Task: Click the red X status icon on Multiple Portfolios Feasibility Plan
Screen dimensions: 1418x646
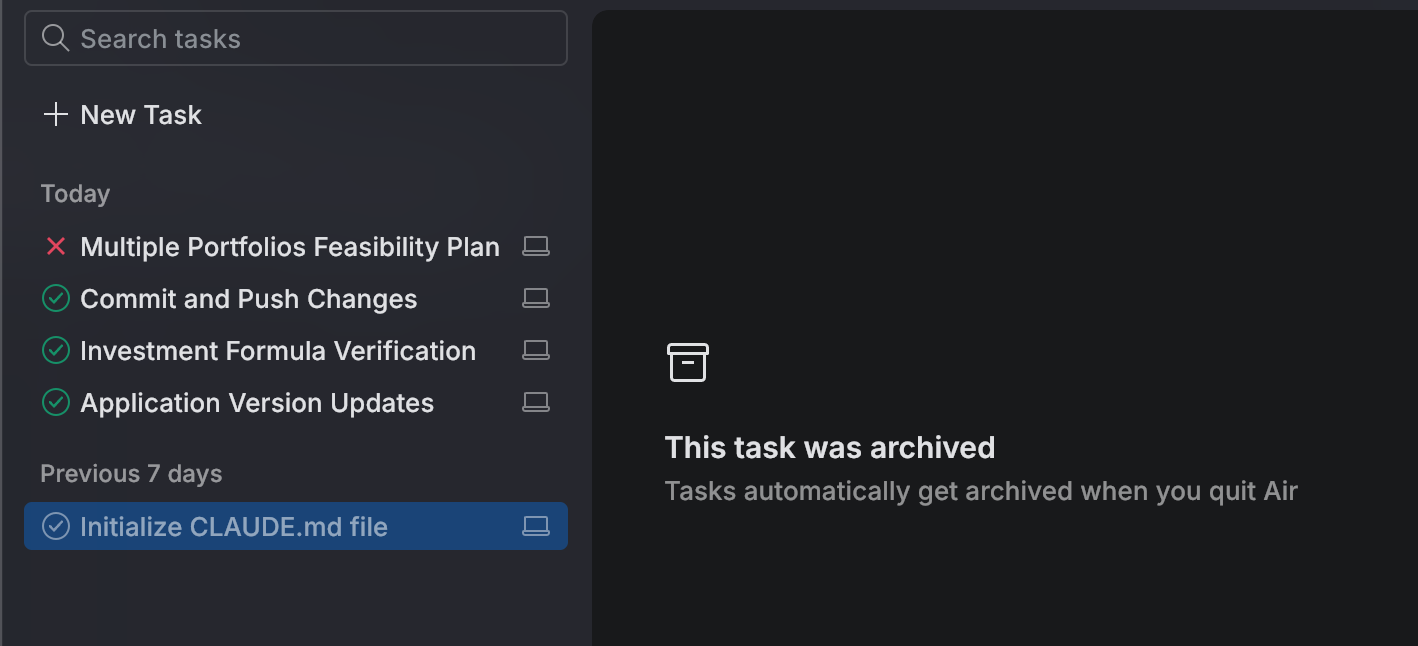Action: pos(56,246)
